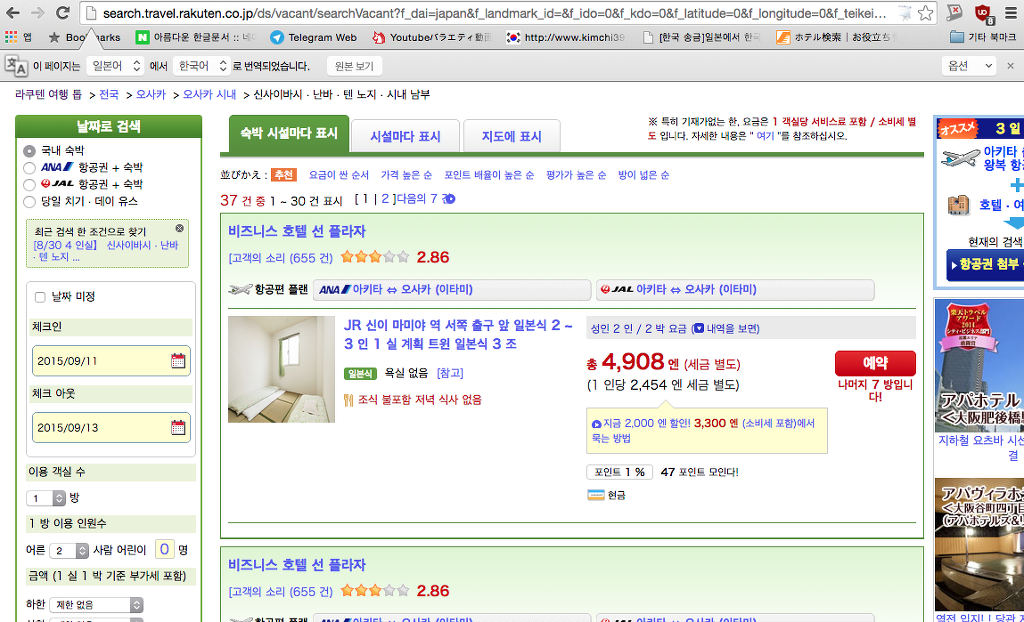Screen dimensions: 1024x622
Task: Open source language dropdown (Japanese)
Action: [x=115, y=65]
